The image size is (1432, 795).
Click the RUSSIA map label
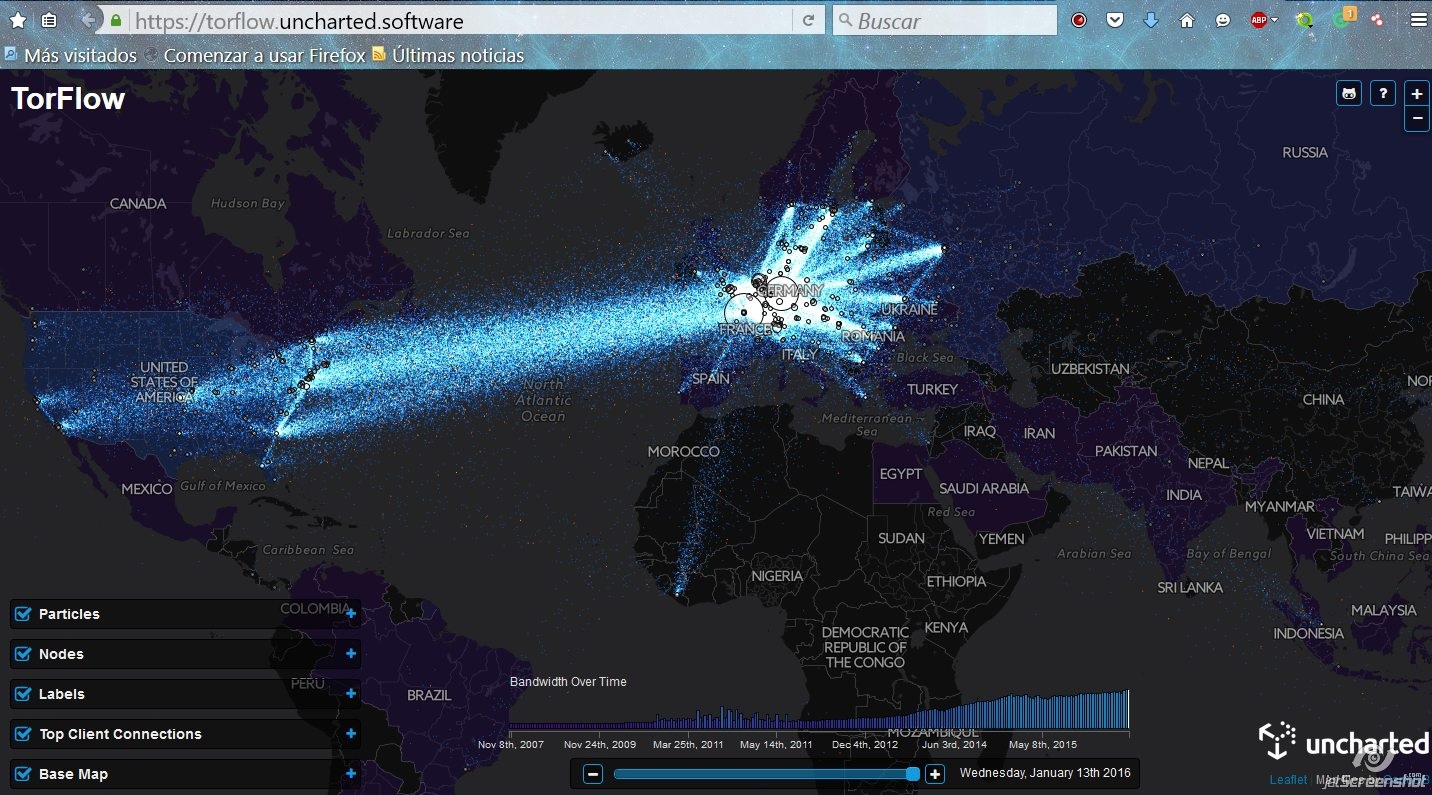1305,152
